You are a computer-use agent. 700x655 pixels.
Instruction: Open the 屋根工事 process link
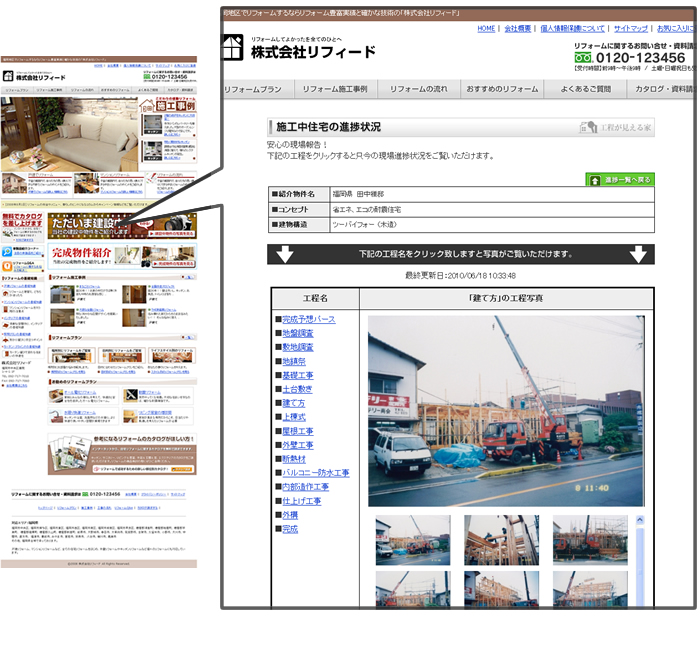coord(298,431)
